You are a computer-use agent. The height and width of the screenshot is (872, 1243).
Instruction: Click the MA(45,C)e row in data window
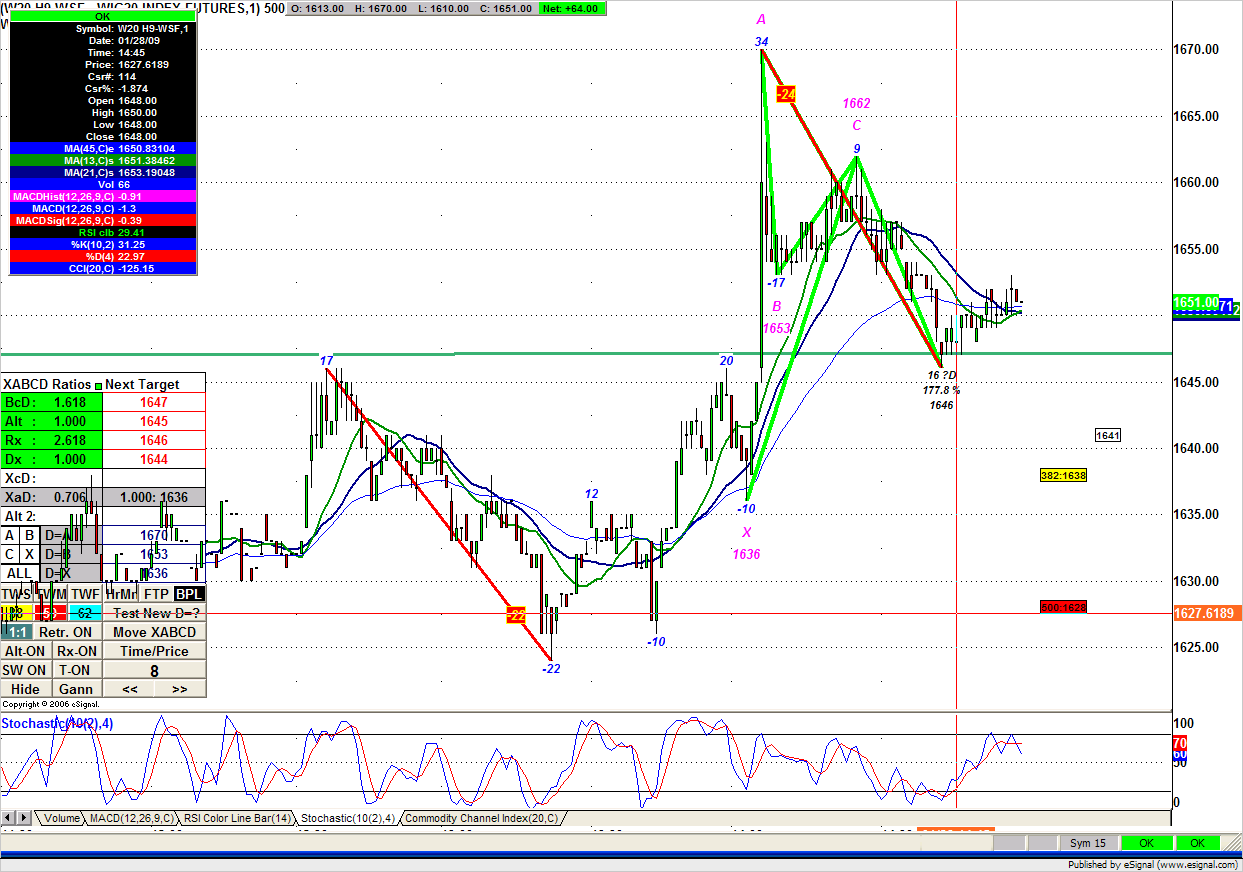103,148
